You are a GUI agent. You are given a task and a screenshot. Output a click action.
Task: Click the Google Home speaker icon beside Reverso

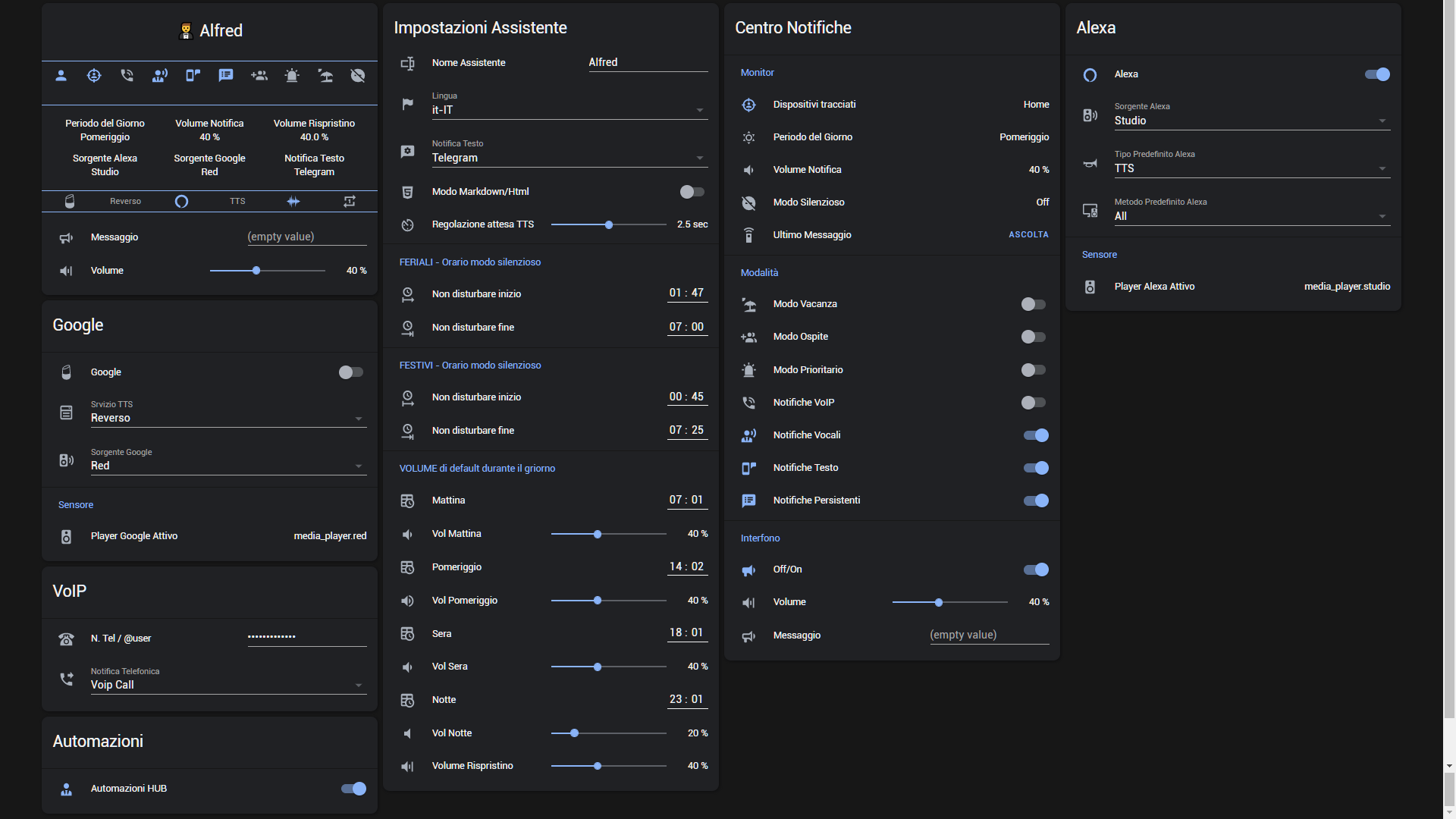70,201
